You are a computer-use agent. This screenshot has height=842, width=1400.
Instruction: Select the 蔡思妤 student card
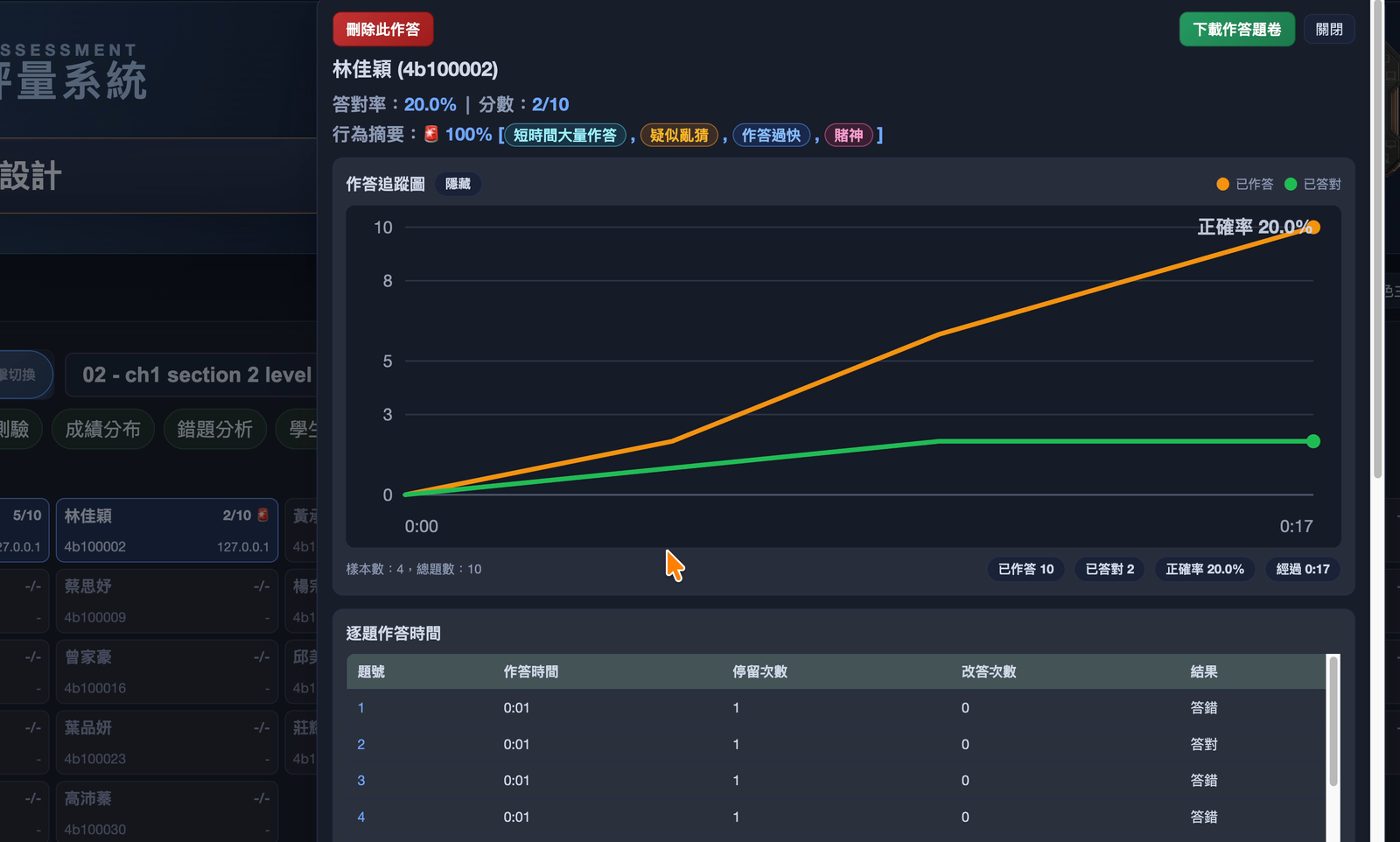pyautogui.click(x=167, y=601)
